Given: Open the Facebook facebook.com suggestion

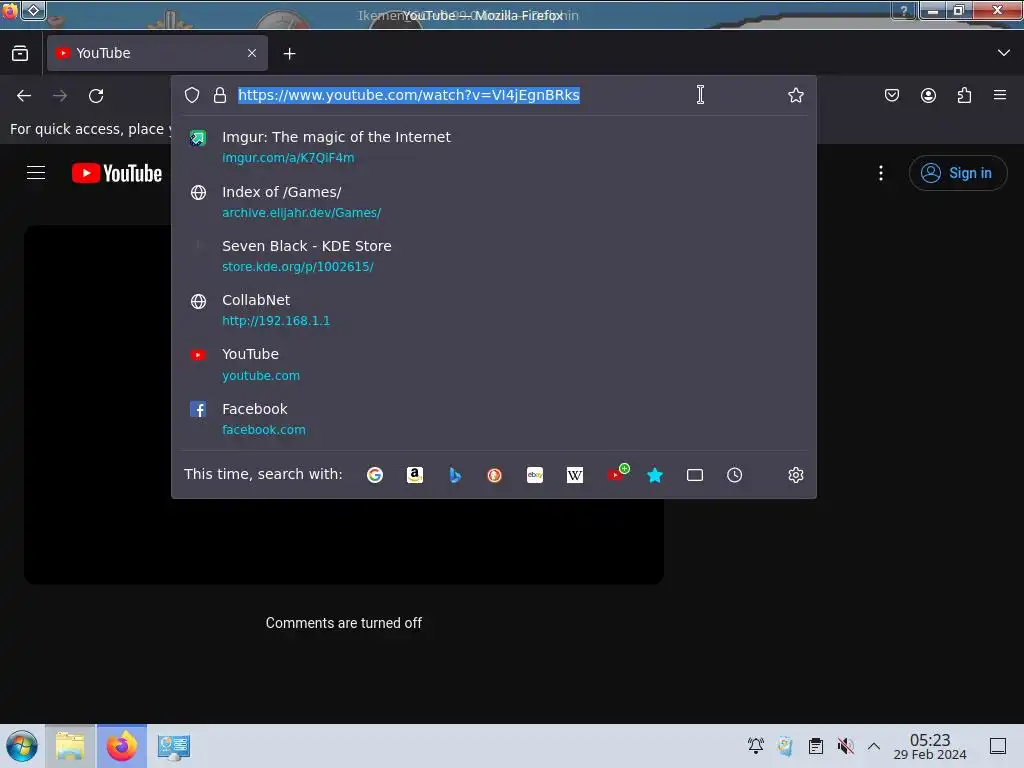Looking at the screenshot, I should 494,419.
